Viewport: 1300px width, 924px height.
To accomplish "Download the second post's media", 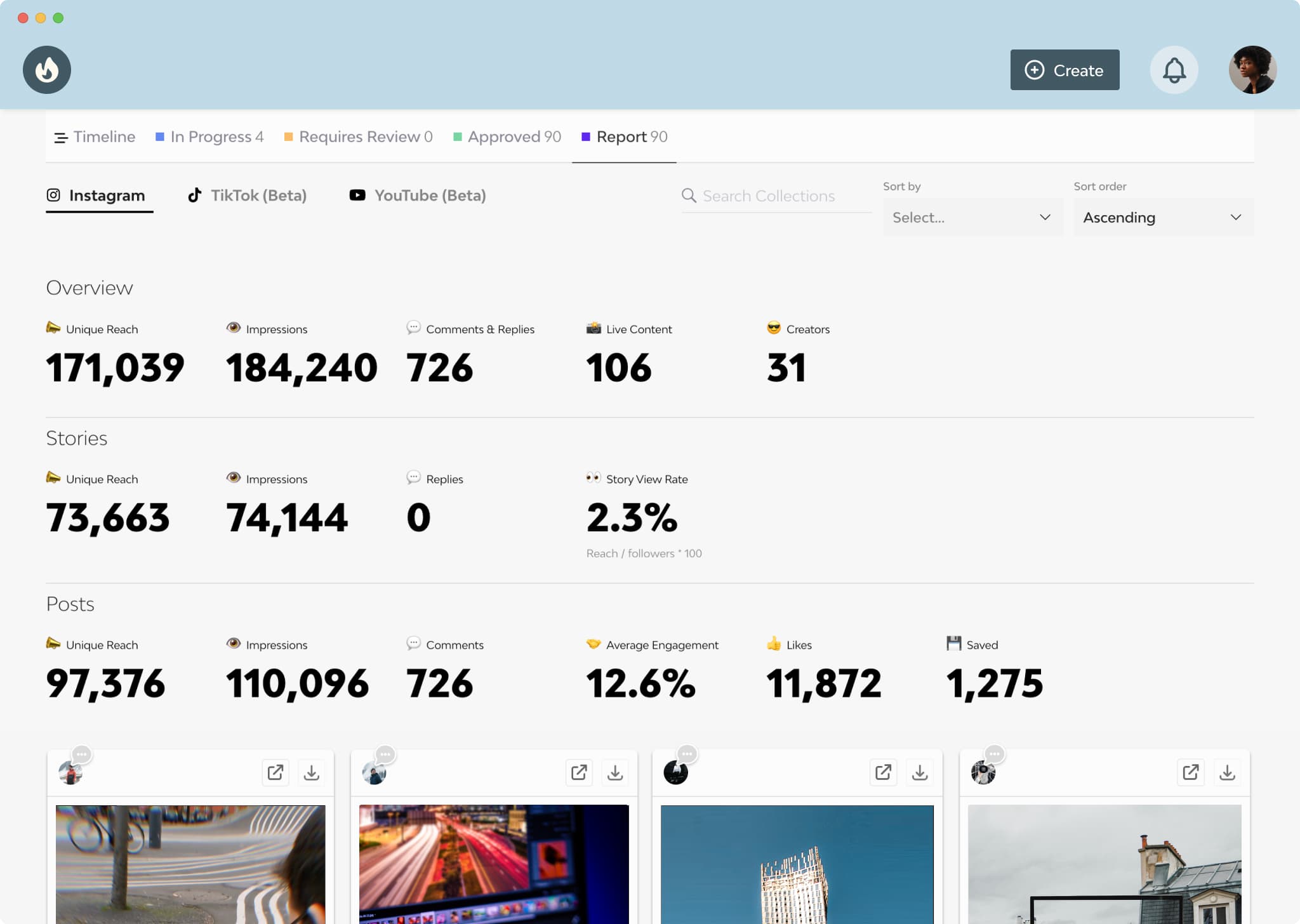I will click(614, 772).
